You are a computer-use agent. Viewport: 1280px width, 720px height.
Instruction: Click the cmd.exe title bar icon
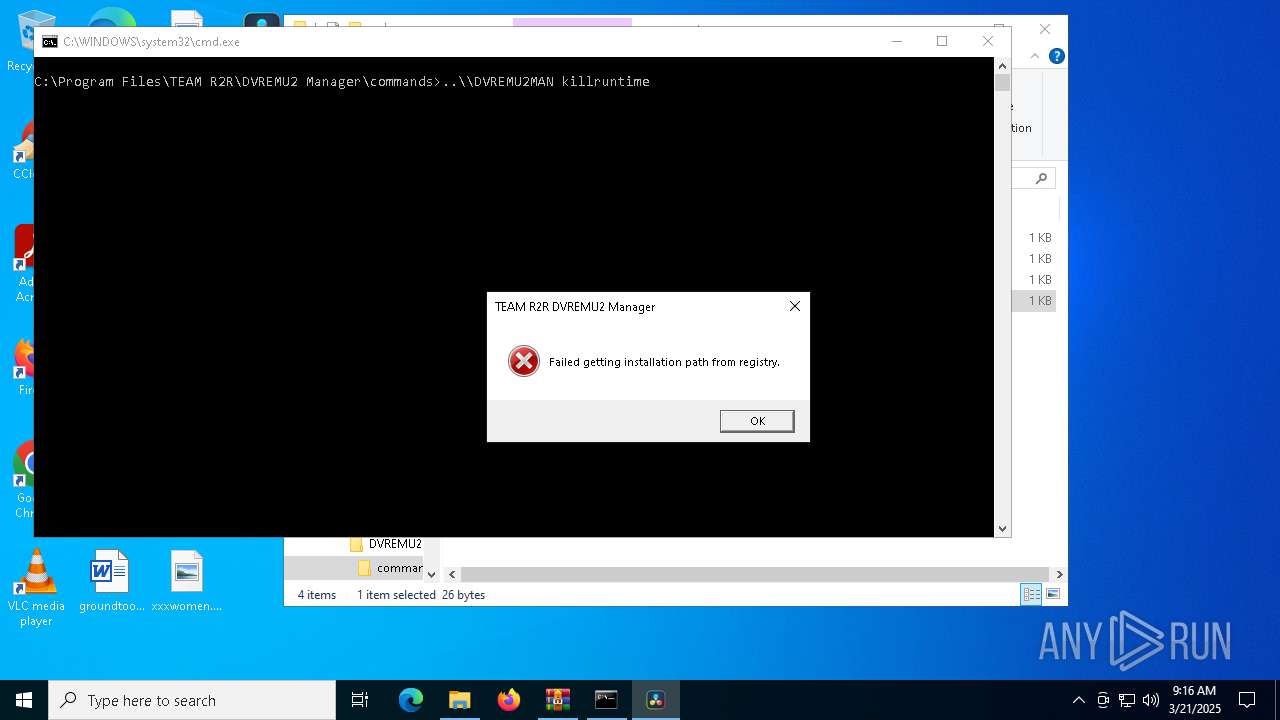coord(49,42)
